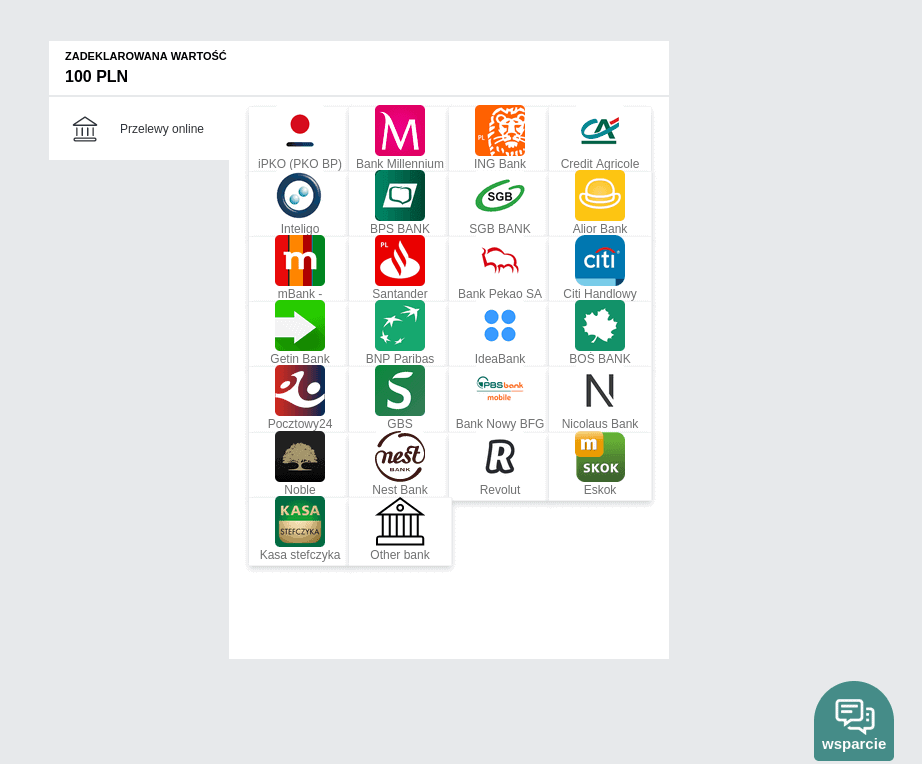Pick Bank Nowy BFG icon
The image size is (922, 764).
pyautogui.click(x=500, y=391)
